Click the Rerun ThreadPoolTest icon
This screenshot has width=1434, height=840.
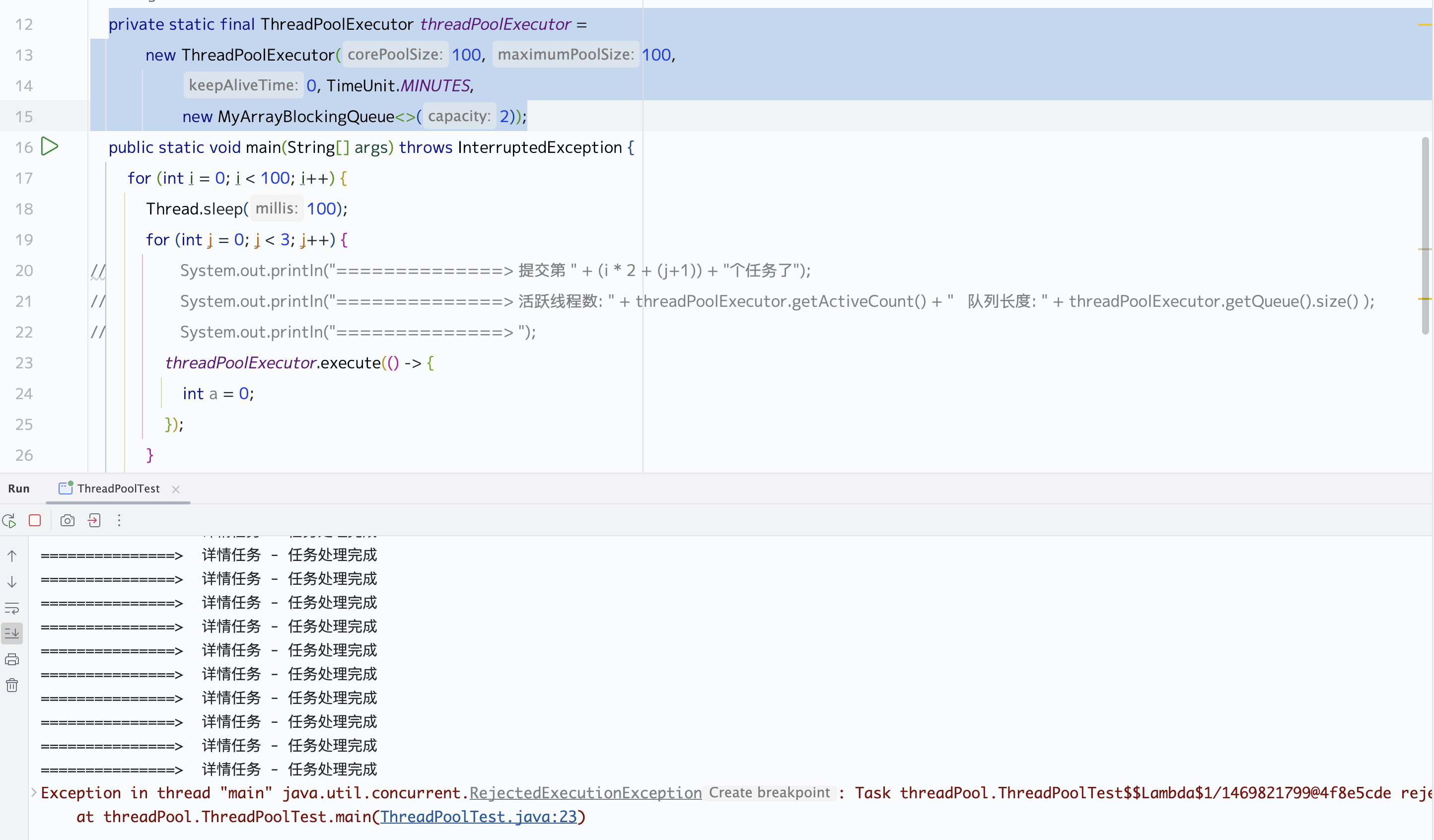pyautogui.click(x=9, y=521)
